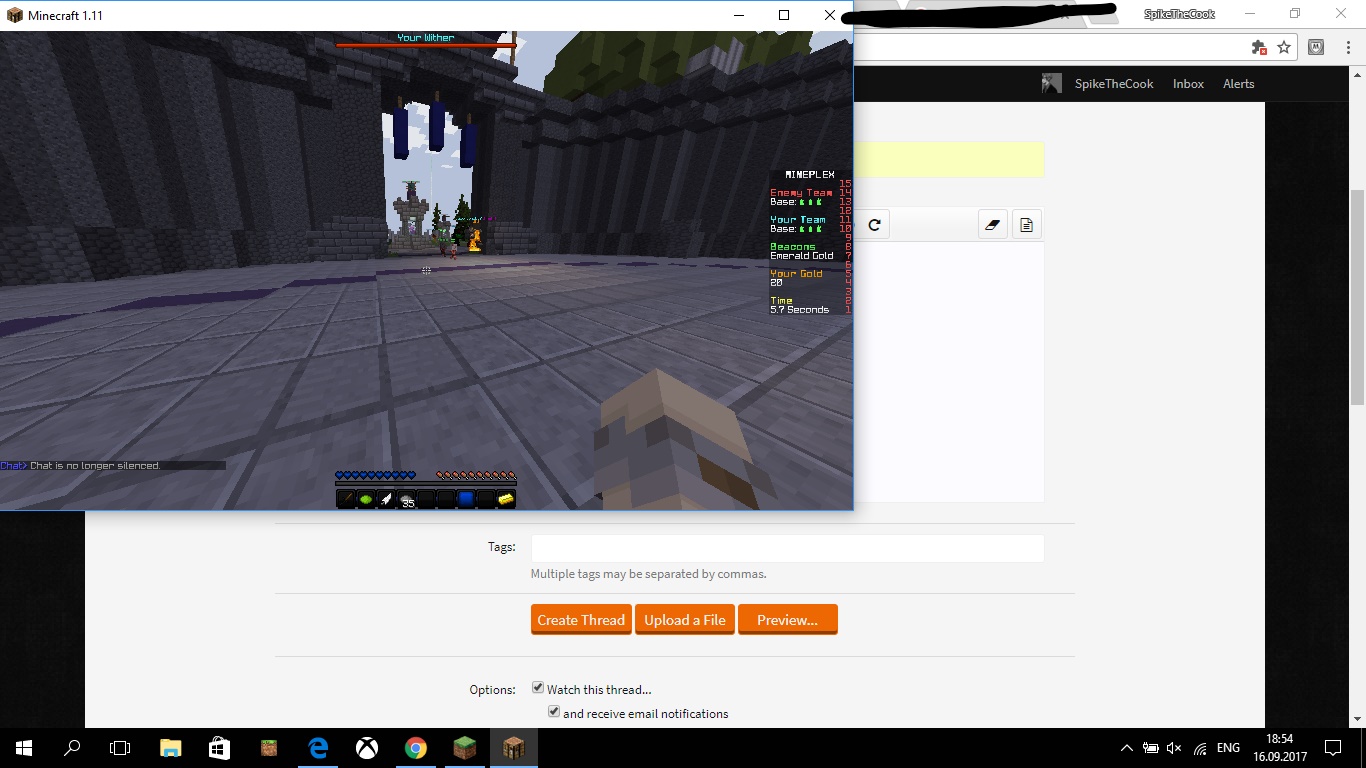Open the Microsoft Edge taskbar icon
Image resolution: width=1366 pixels, height=768 pixels.
point(318,748)
